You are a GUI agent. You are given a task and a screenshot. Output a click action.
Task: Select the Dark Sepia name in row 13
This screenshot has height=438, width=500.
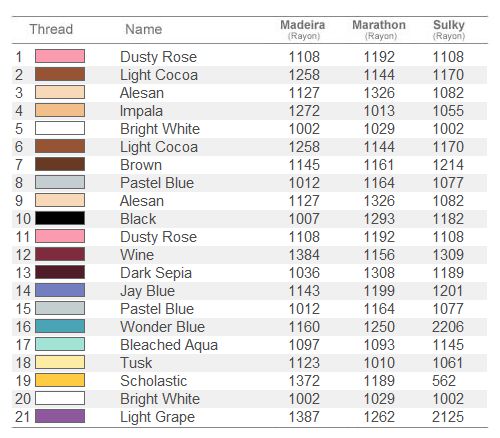(x=156, y=273)
